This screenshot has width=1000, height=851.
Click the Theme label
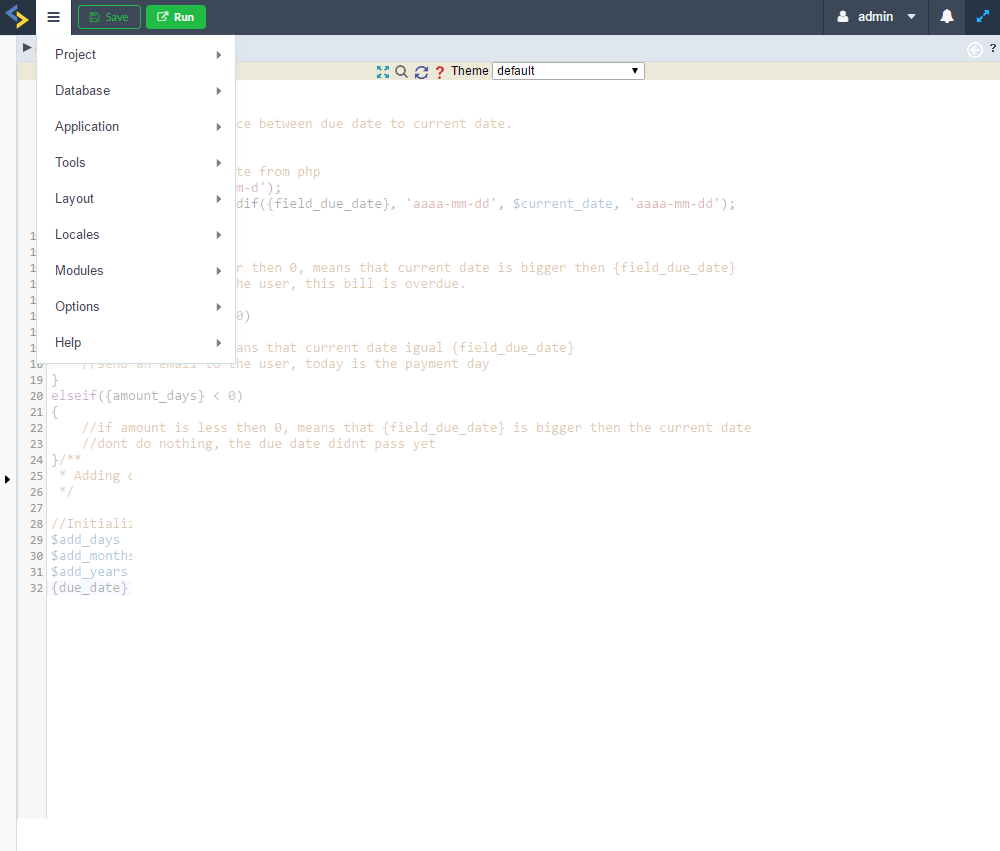(470, 71)
